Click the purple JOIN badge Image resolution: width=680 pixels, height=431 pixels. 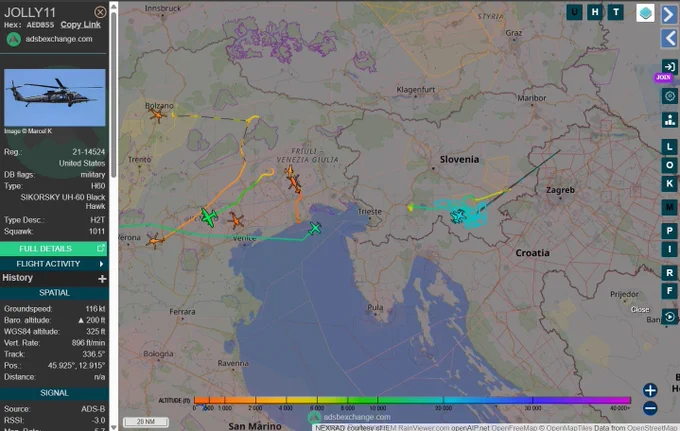(663, 77)
